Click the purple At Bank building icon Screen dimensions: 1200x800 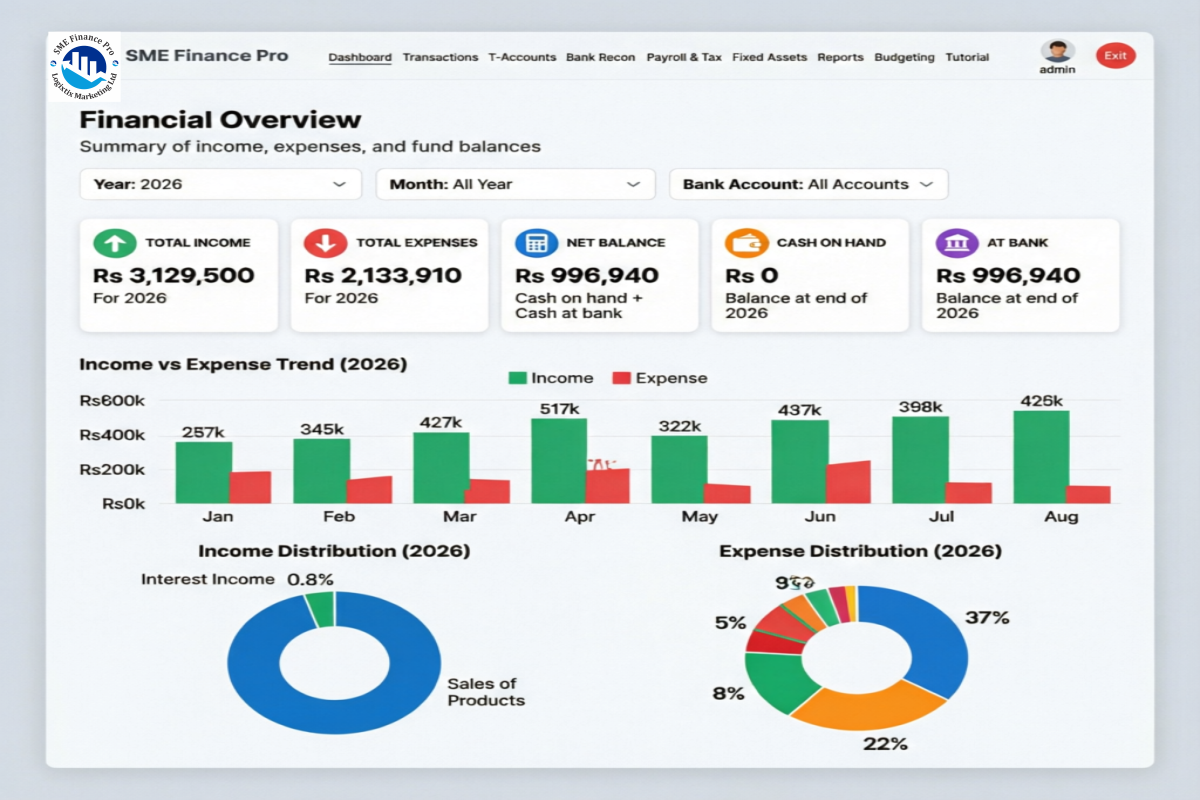tap(957, 242)
